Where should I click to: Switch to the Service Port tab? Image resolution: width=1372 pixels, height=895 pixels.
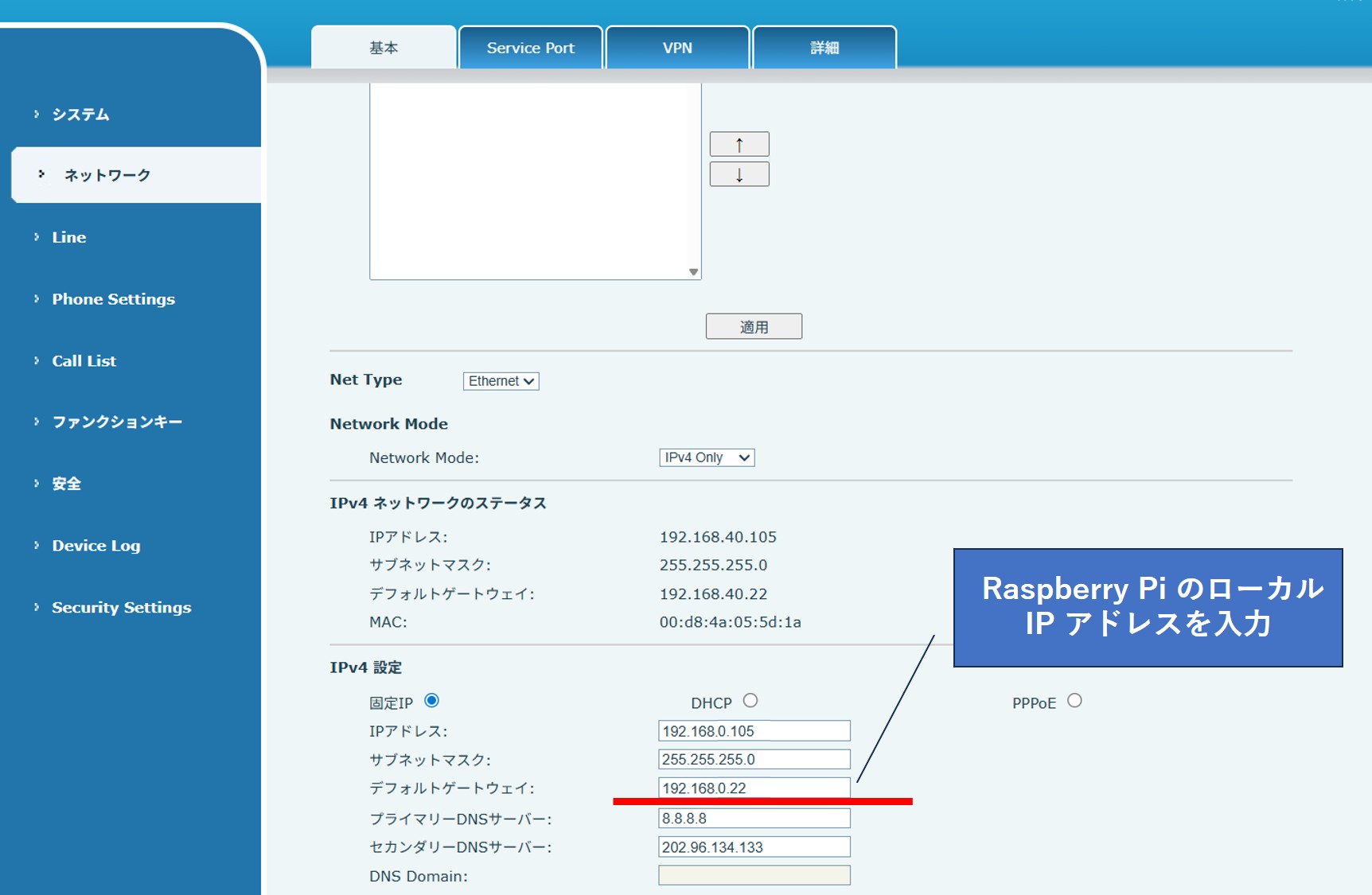tap(531, 48)
